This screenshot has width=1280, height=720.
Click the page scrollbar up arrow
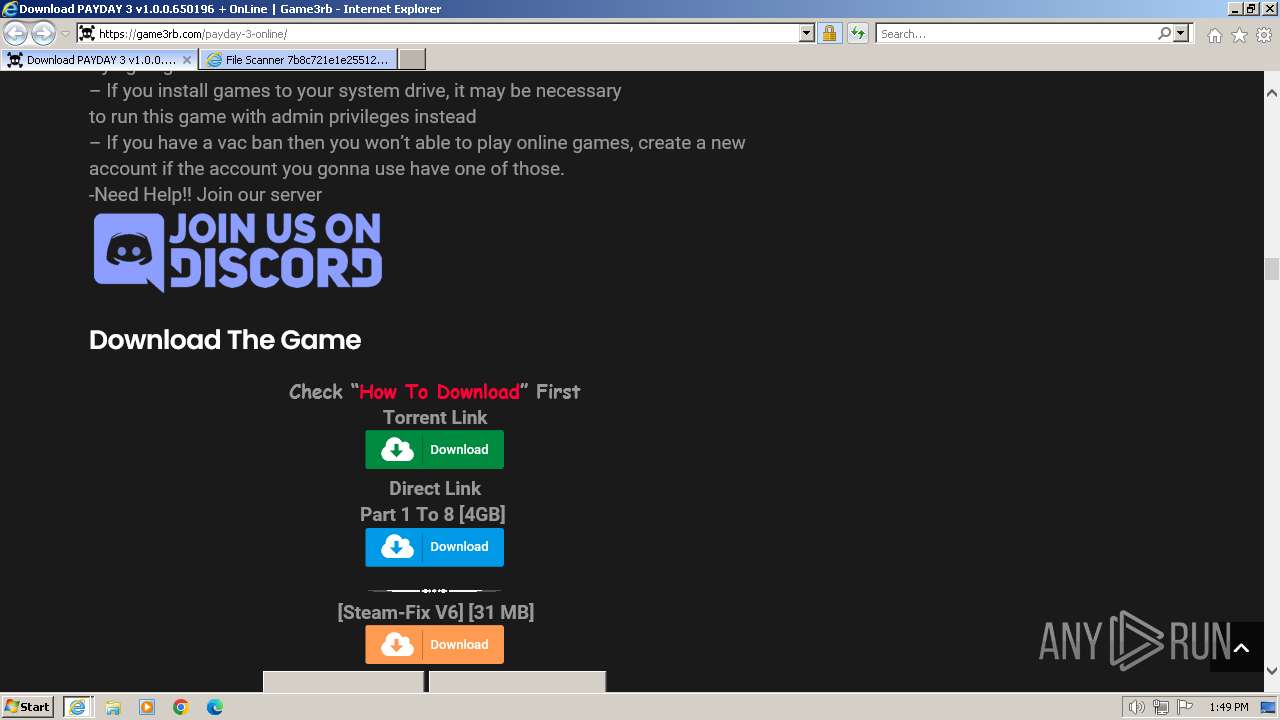1272,93
